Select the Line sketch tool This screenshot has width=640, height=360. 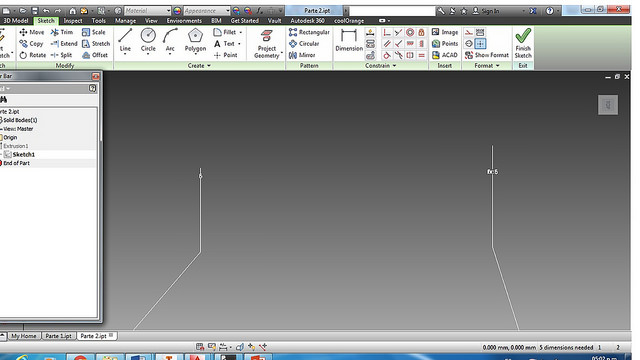(x=125, y=40)
